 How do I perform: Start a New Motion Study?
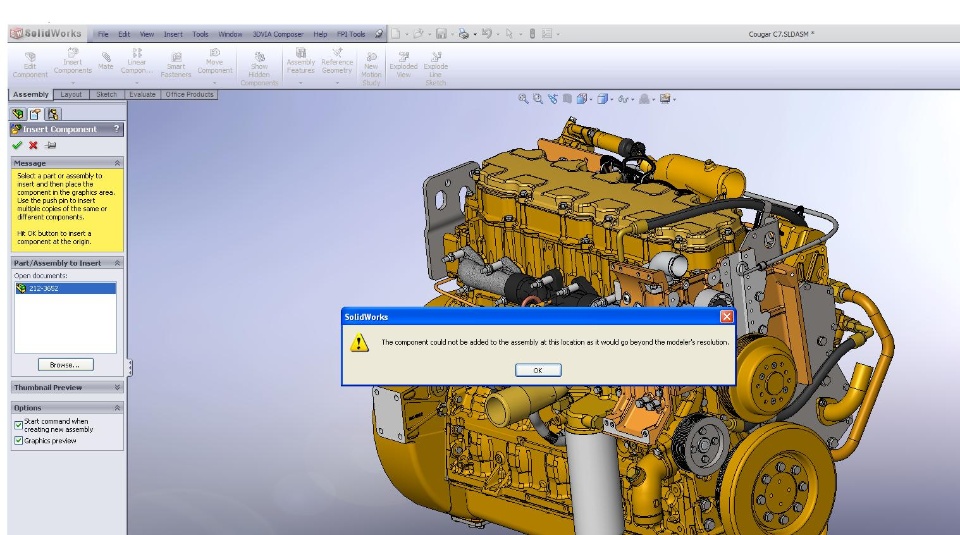pos(371,69)
